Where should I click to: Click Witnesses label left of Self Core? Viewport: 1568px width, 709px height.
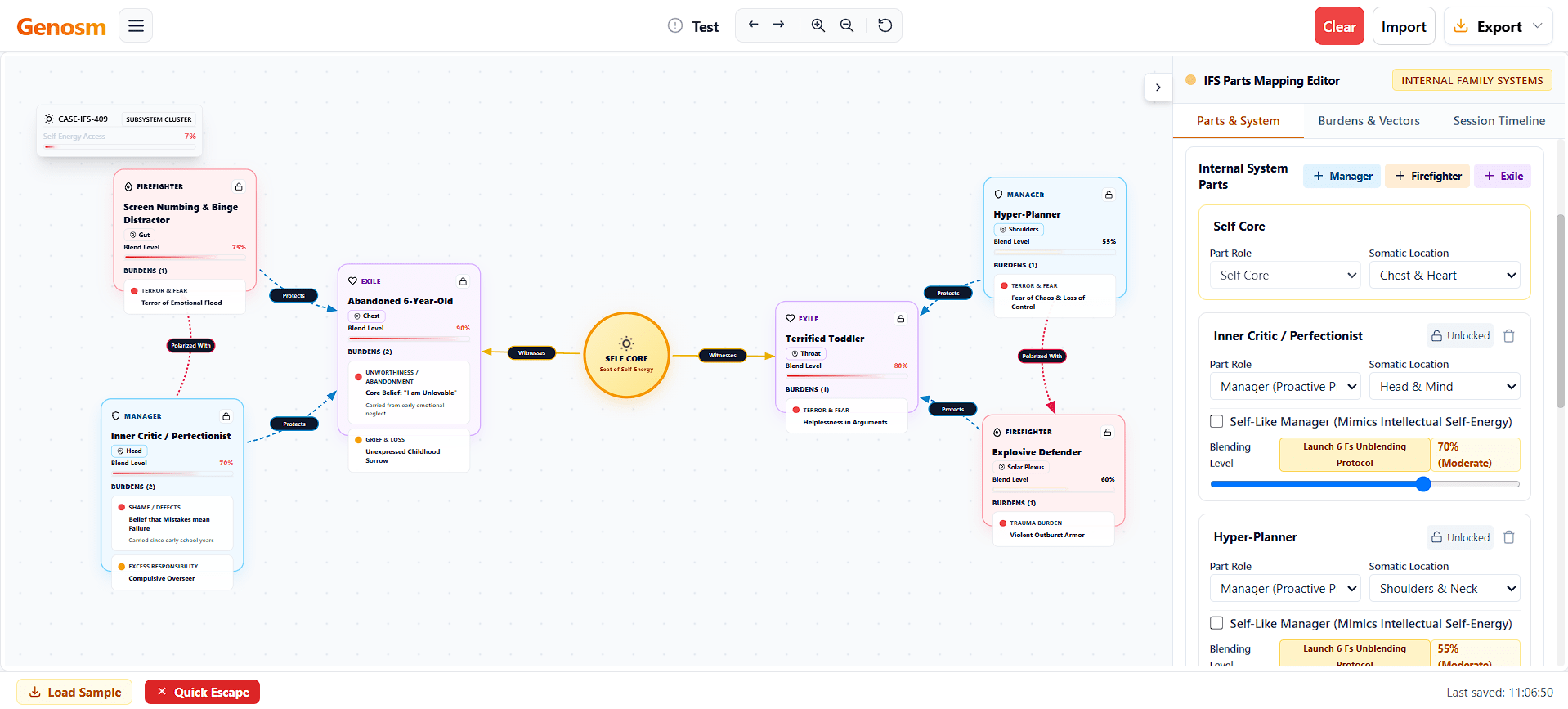[531, 353]
